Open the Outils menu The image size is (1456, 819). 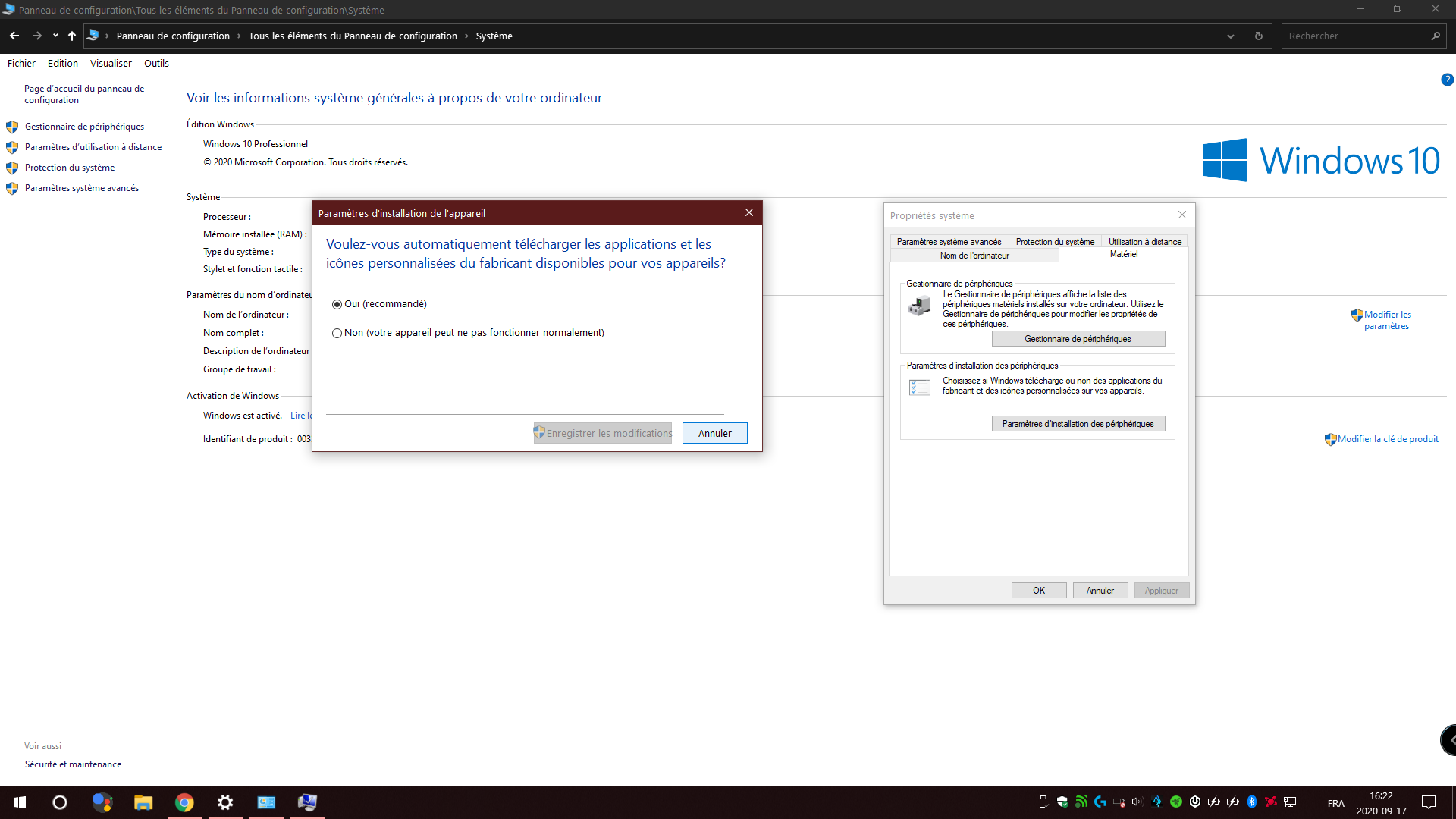pos(156,63)
